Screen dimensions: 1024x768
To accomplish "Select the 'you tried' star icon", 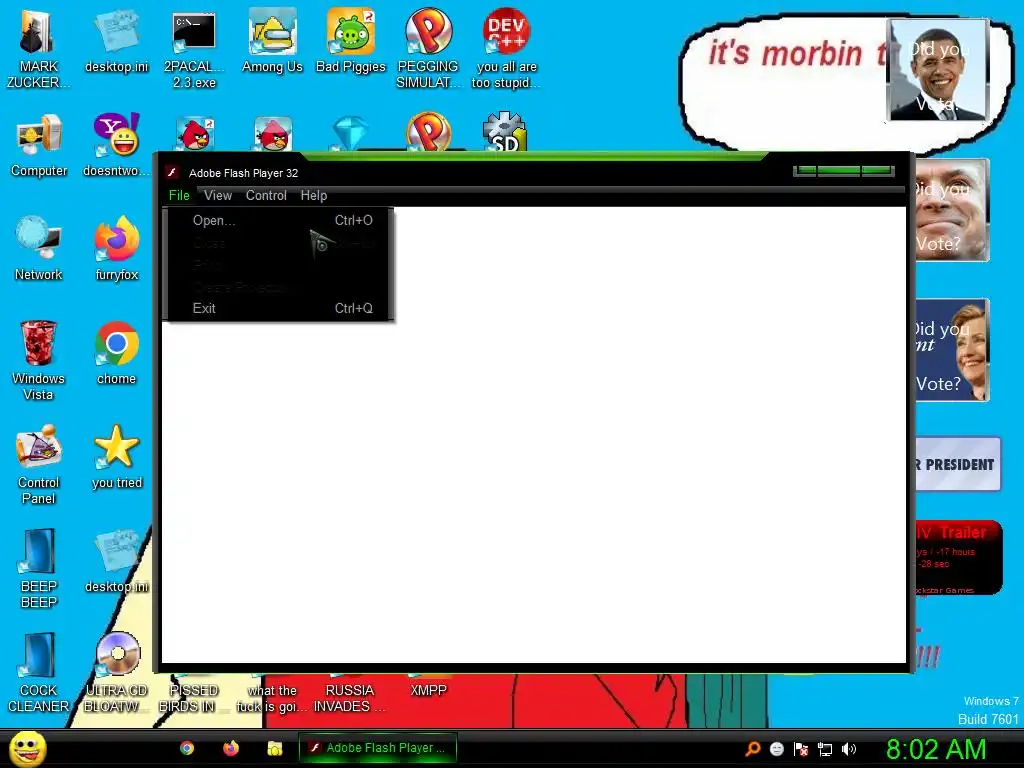I will [116, 456].
